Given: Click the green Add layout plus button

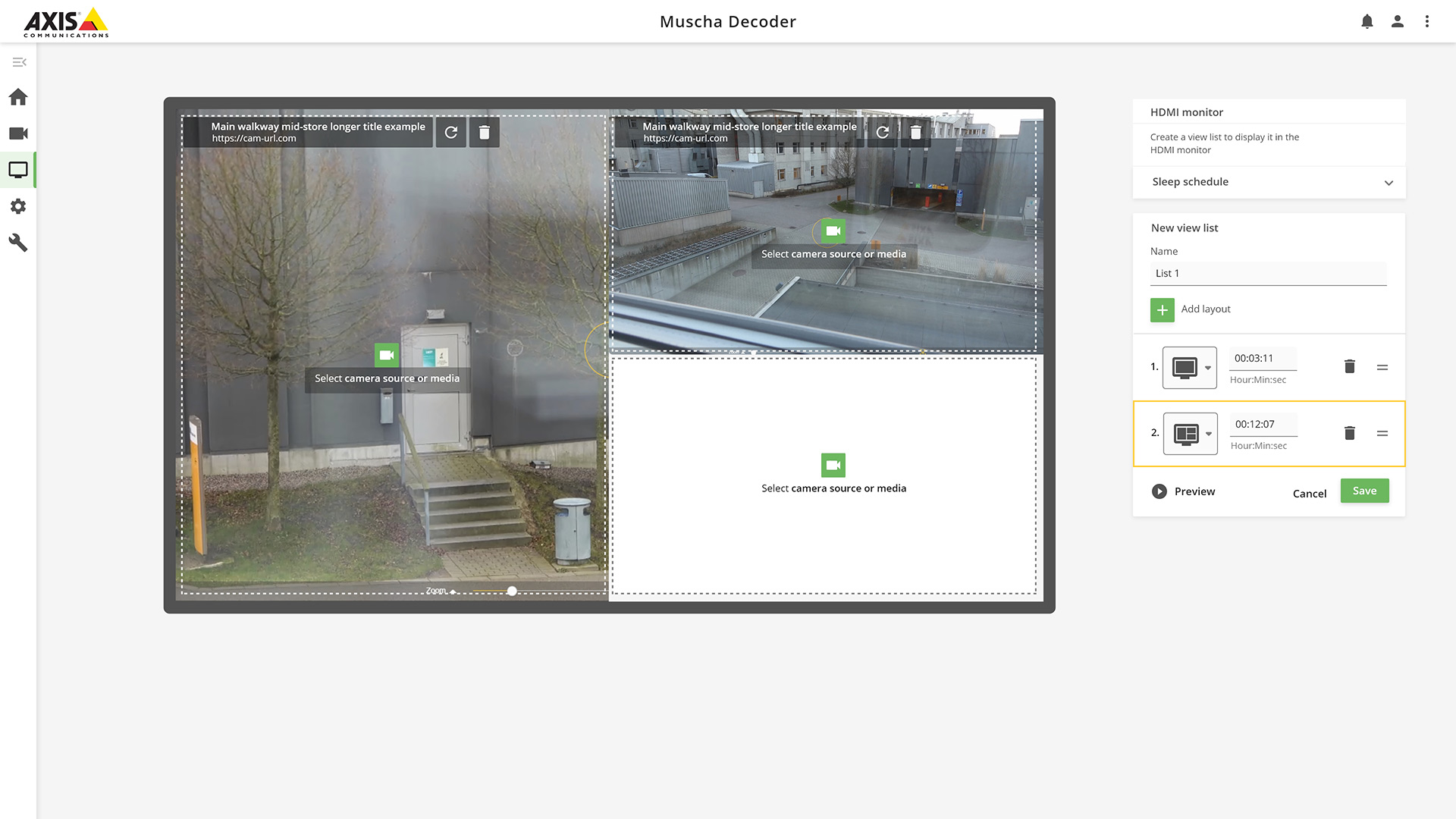Looking at the screenshot, I should 1162,309.
